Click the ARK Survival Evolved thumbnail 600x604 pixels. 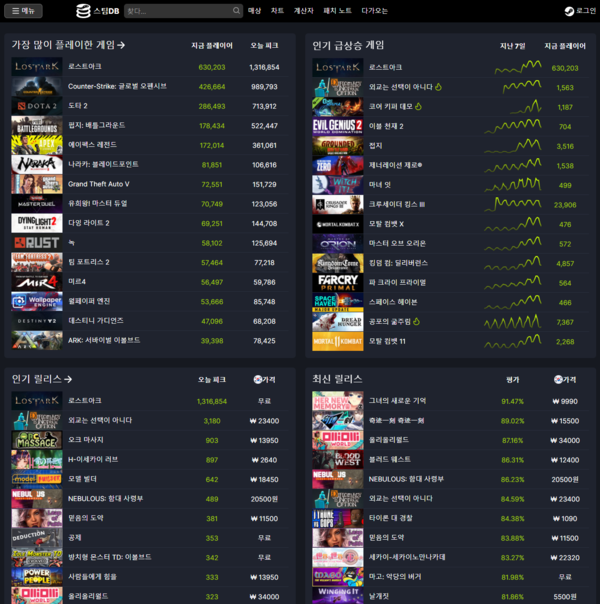point(37,341)
